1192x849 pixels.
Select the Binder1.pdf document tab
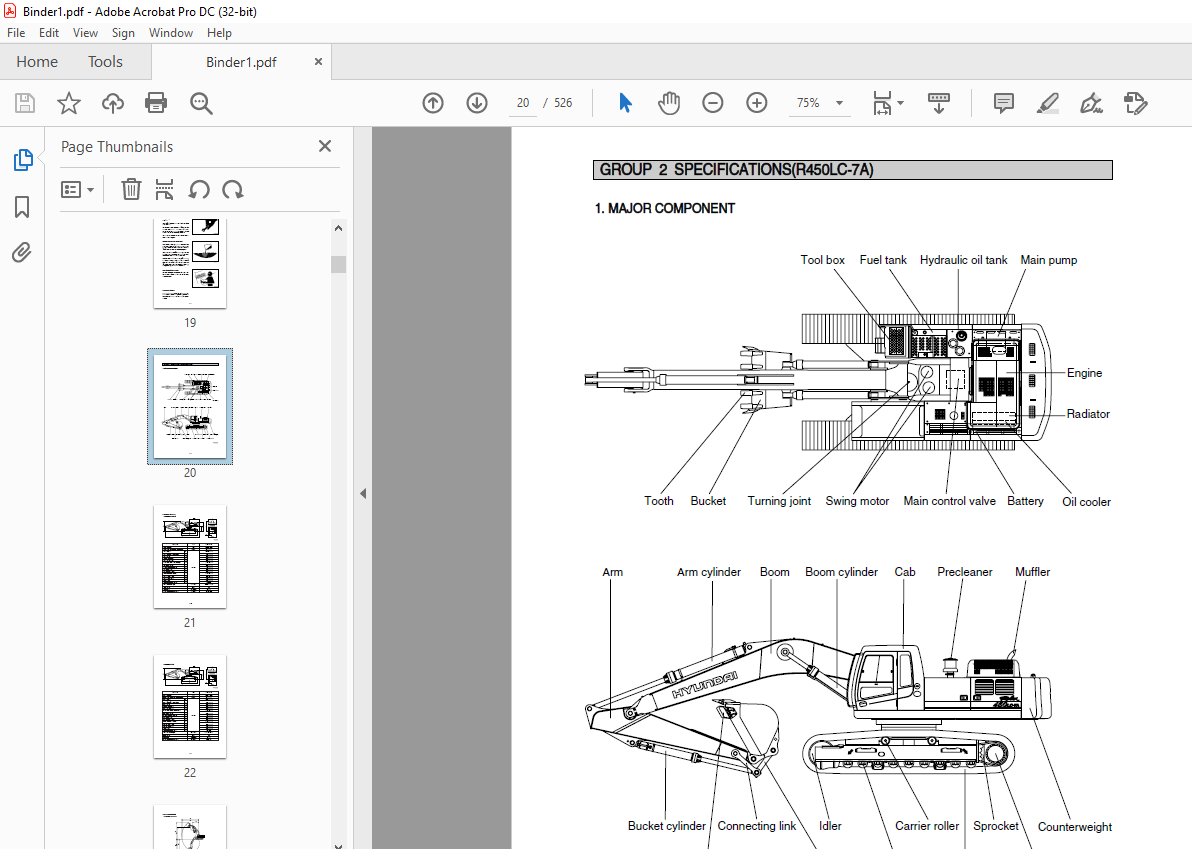pyautogui.click(x=241, y=62)
